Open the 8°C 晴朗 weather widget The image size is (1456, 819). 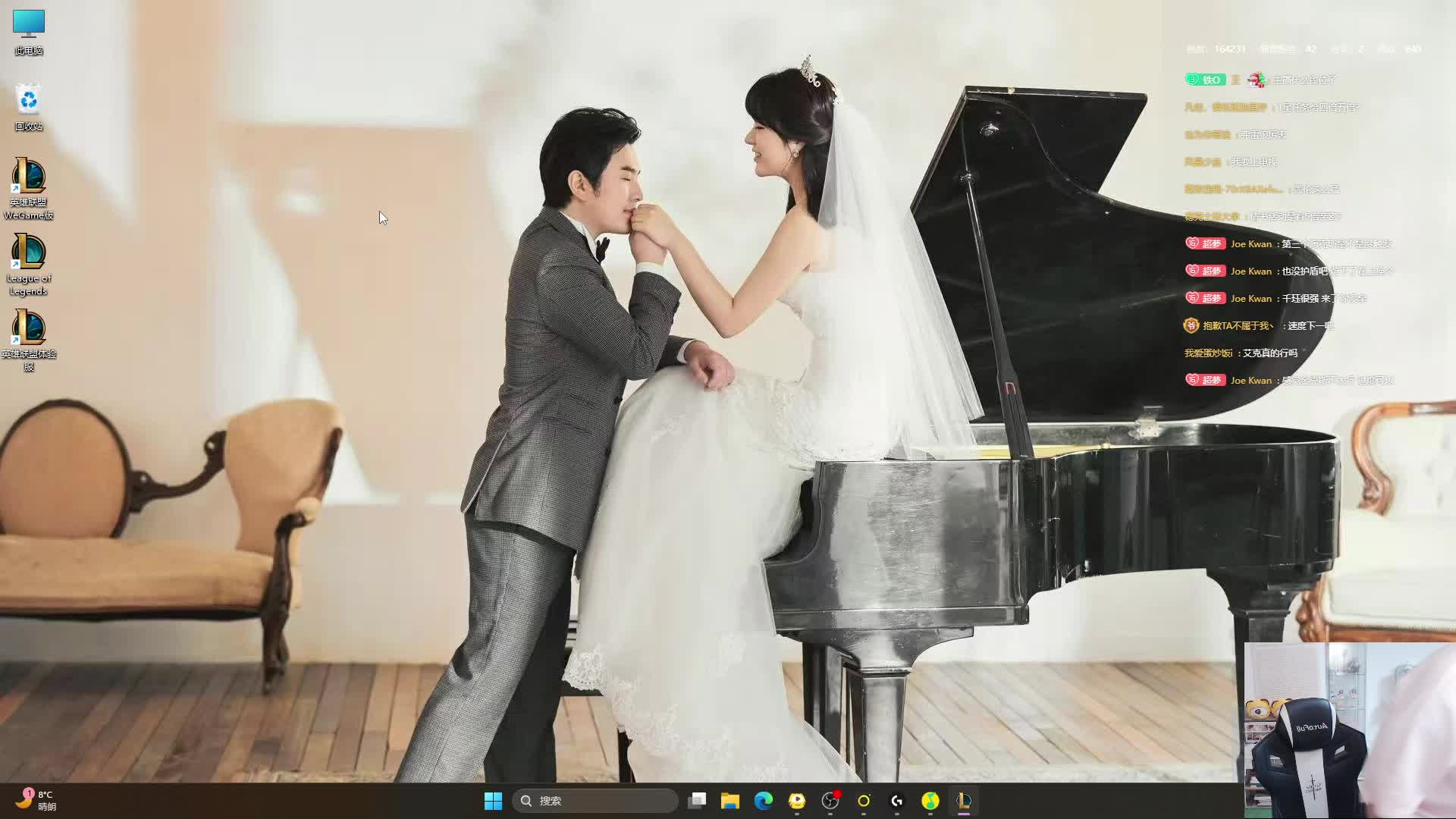point(36,801)
